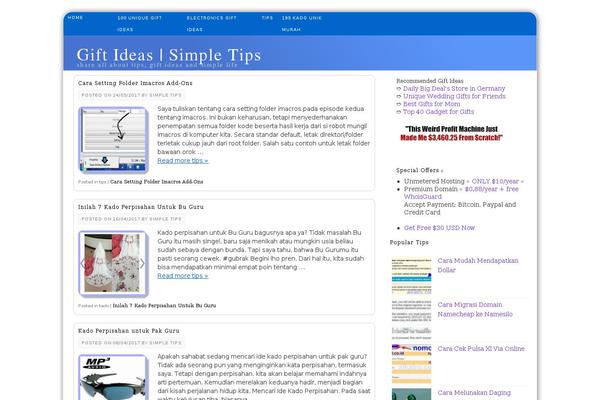Click the Popular Tips heading

409,243
